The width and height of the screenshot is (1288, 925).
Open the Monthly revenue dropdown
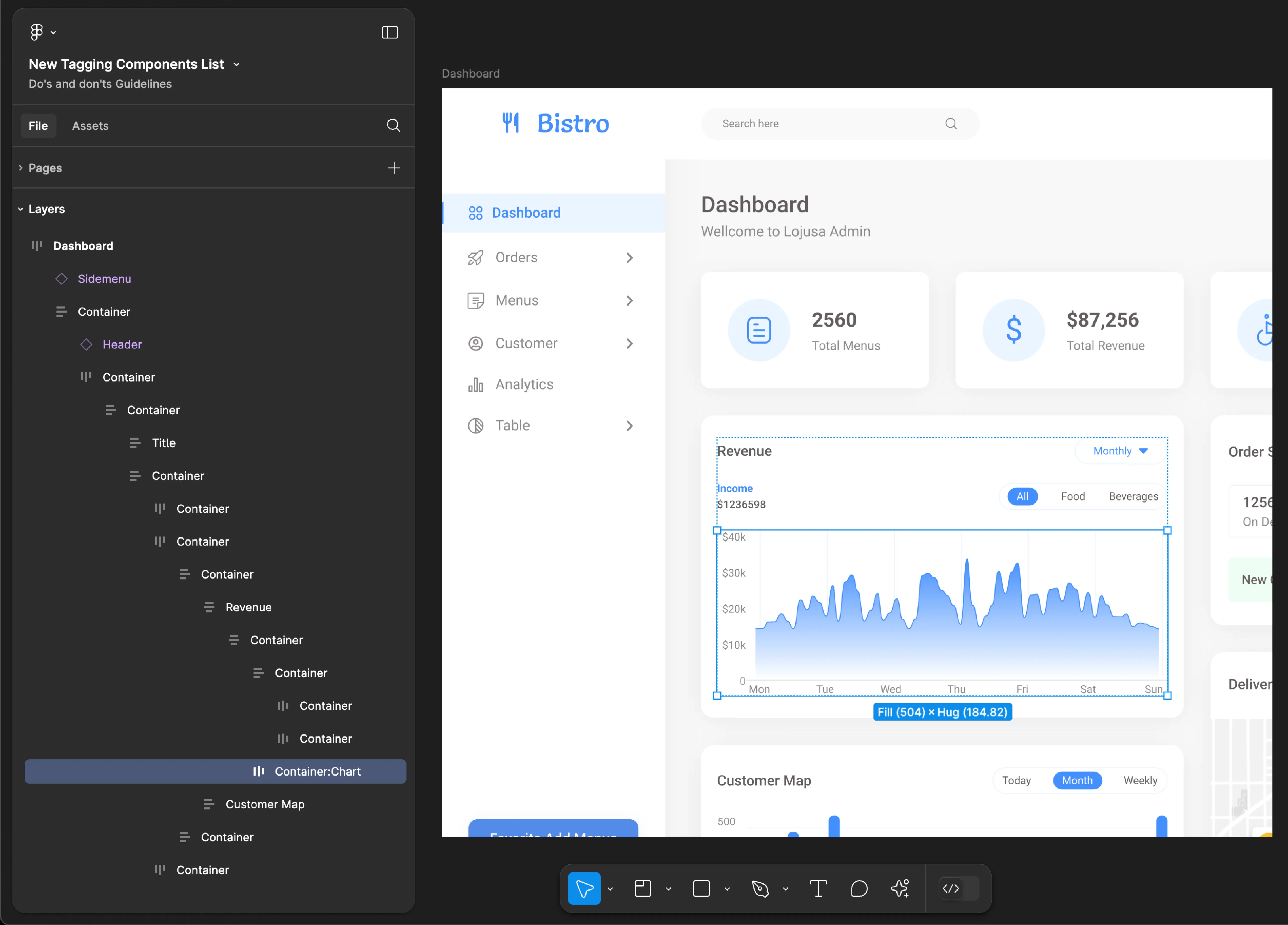(x=1121, y=451)
